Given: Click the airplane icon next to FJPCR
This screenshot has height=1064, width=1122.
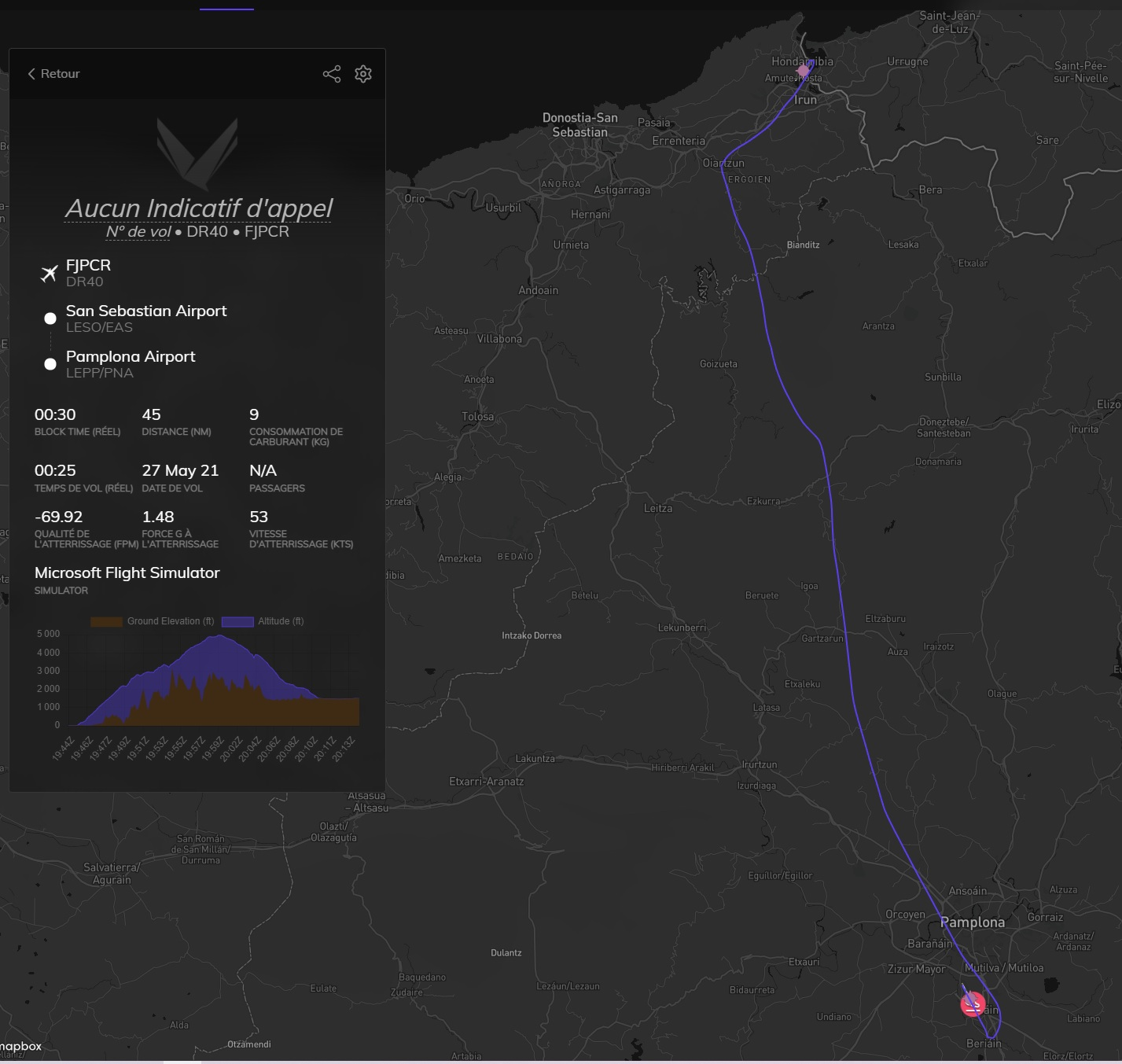Looking at the screenshot, I should click(x=50, y=273).
